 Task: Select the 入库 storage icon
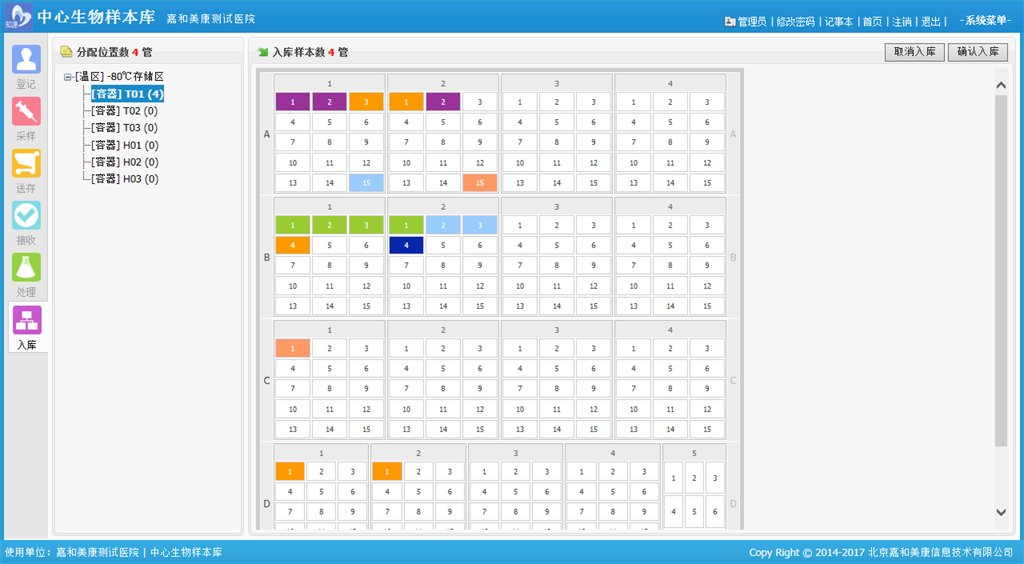[26, 320]
